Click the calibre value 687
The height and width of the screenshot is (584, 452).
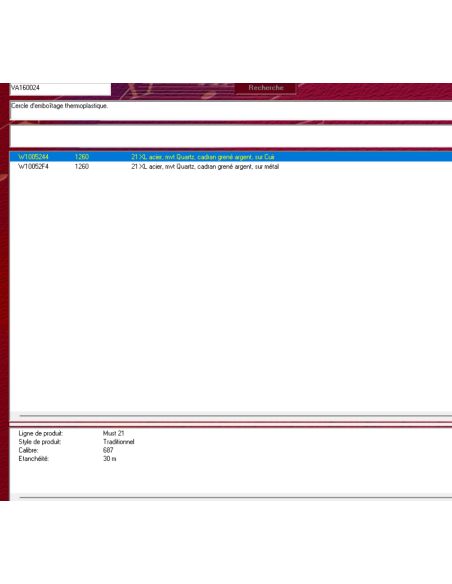pyautogui.click(x=108, y=451)
